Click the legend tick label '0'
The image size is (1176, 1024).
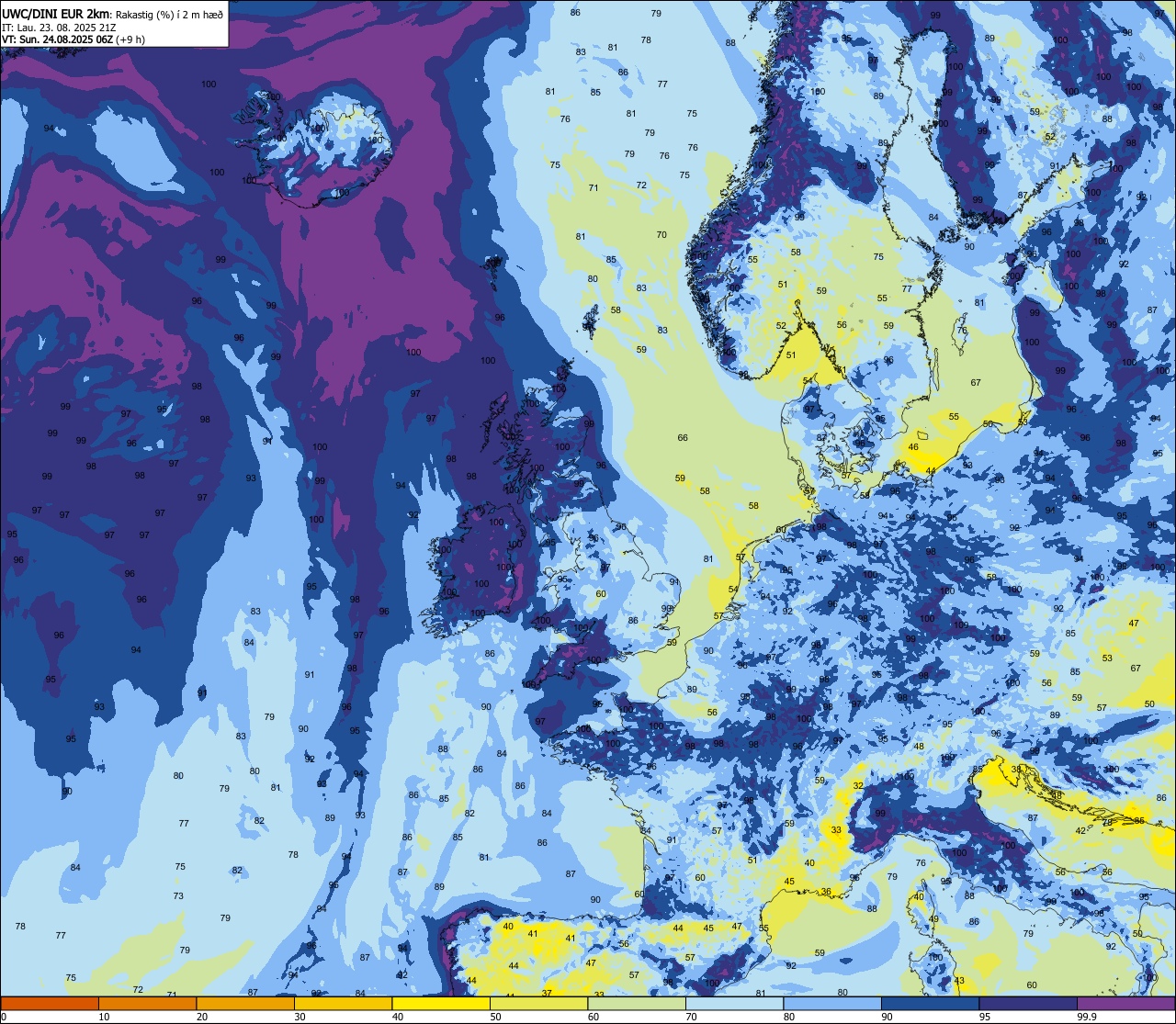pos(4,1017)
